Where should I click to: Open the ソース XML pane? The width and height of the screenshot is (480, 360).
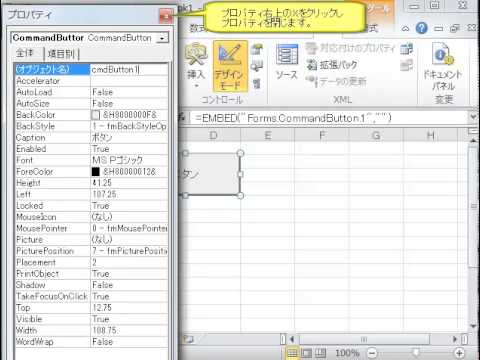pos(287,63)
